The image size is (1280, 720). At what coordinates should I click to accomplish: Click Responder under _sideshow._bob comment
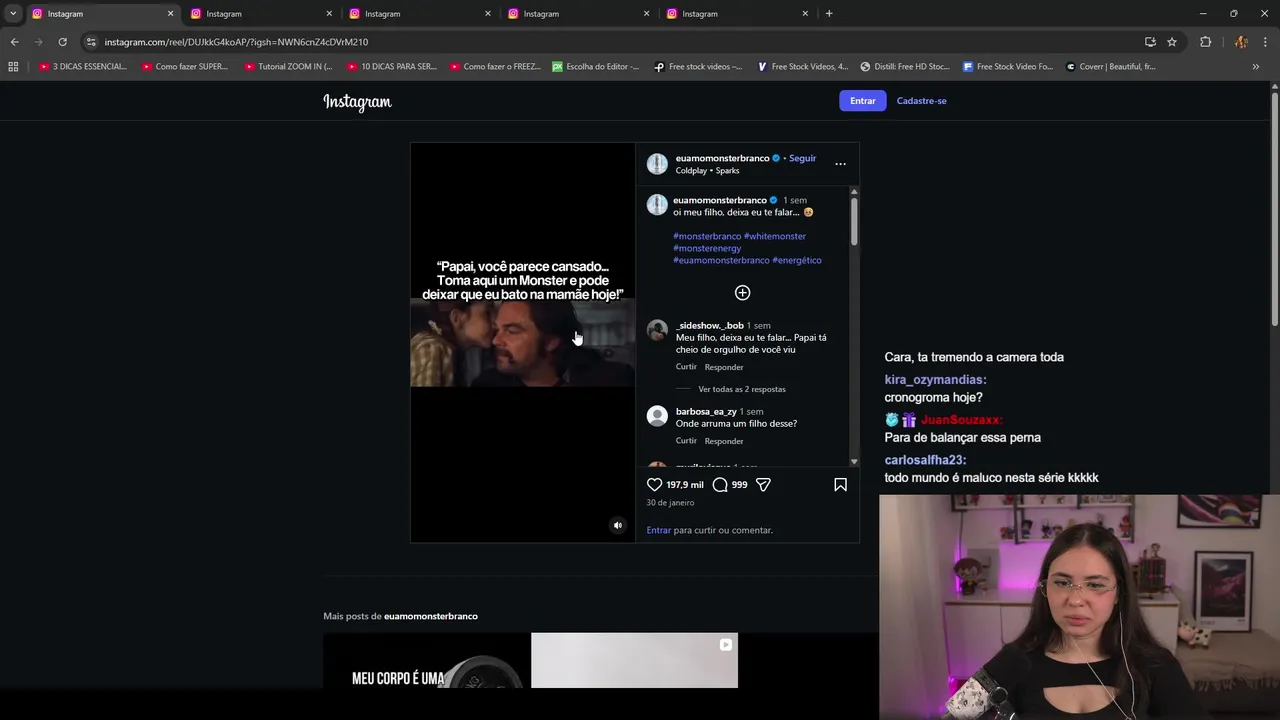(724, 367)
